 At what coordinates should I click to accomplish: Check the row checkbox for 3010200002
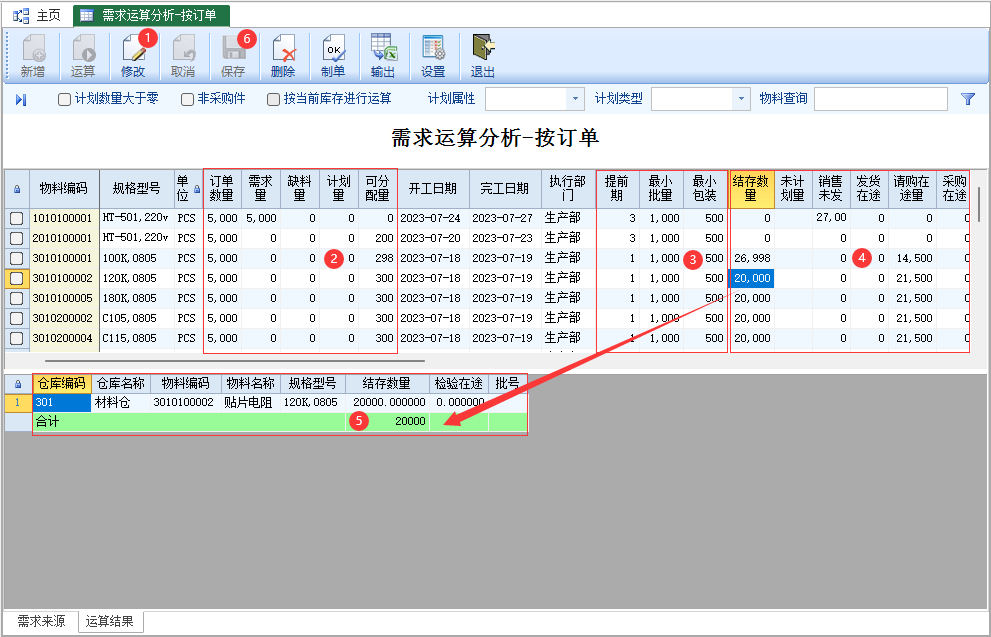click(x=16, y=318)
